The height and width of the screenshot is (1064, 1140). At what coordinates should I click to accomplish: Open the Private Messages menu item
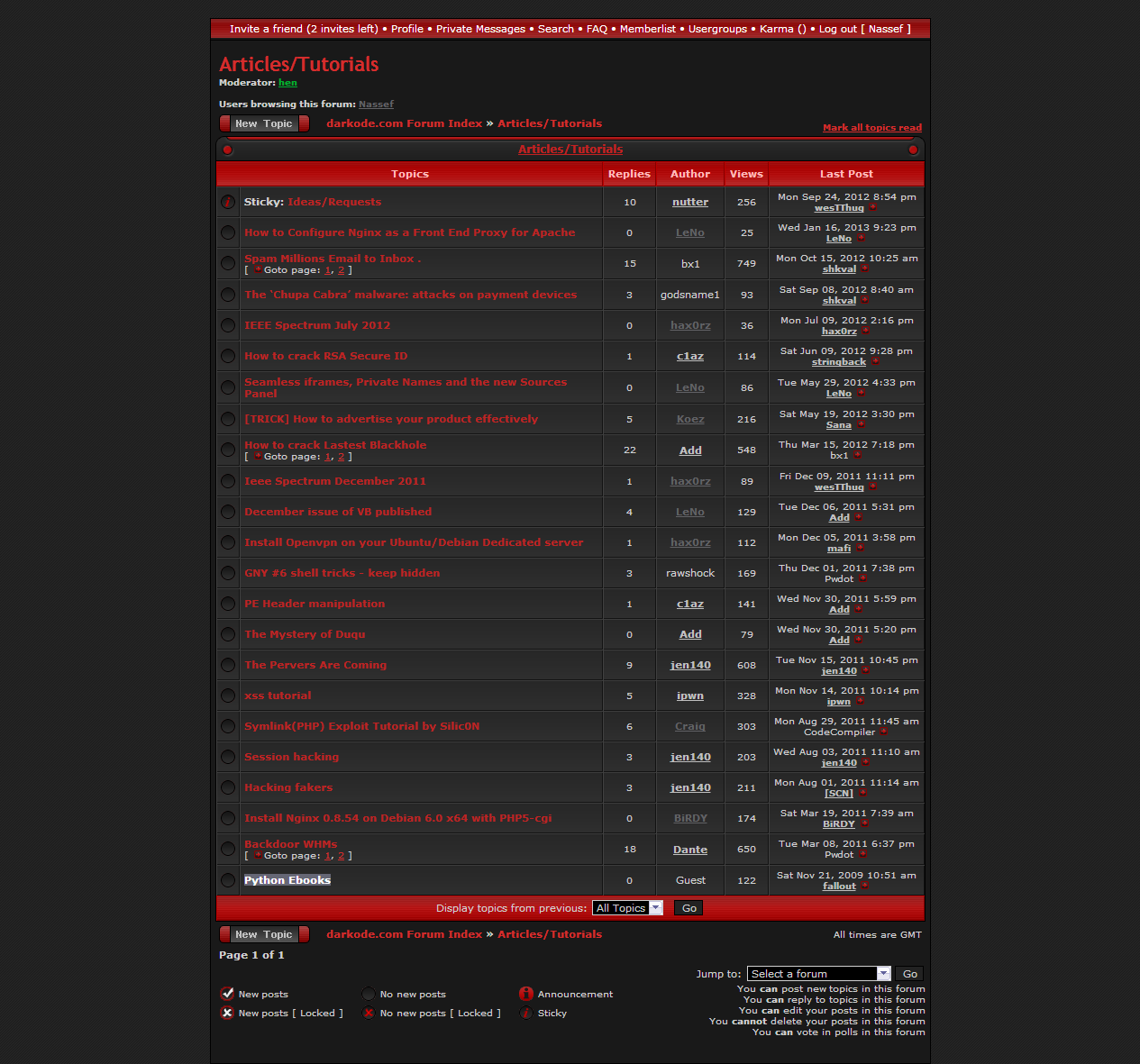(480, 29)
